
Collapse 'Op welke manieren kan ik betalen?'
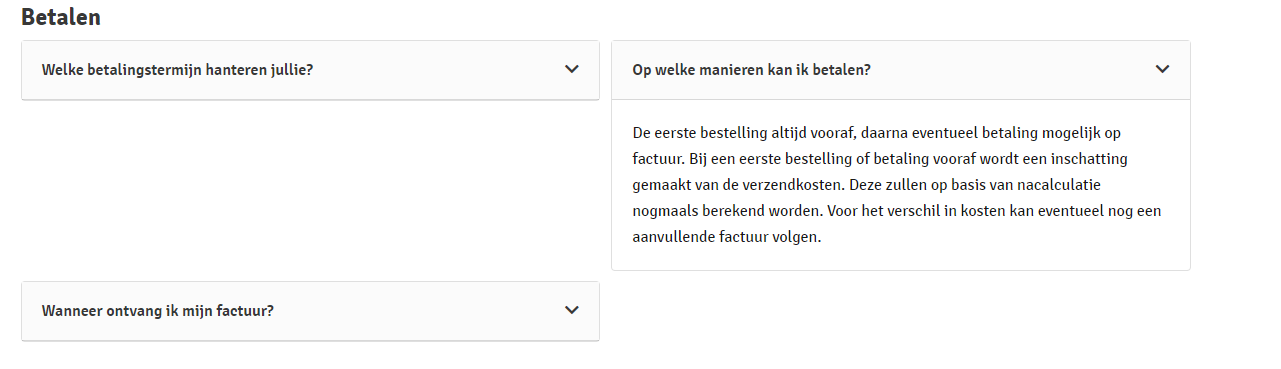click(901, 70)
